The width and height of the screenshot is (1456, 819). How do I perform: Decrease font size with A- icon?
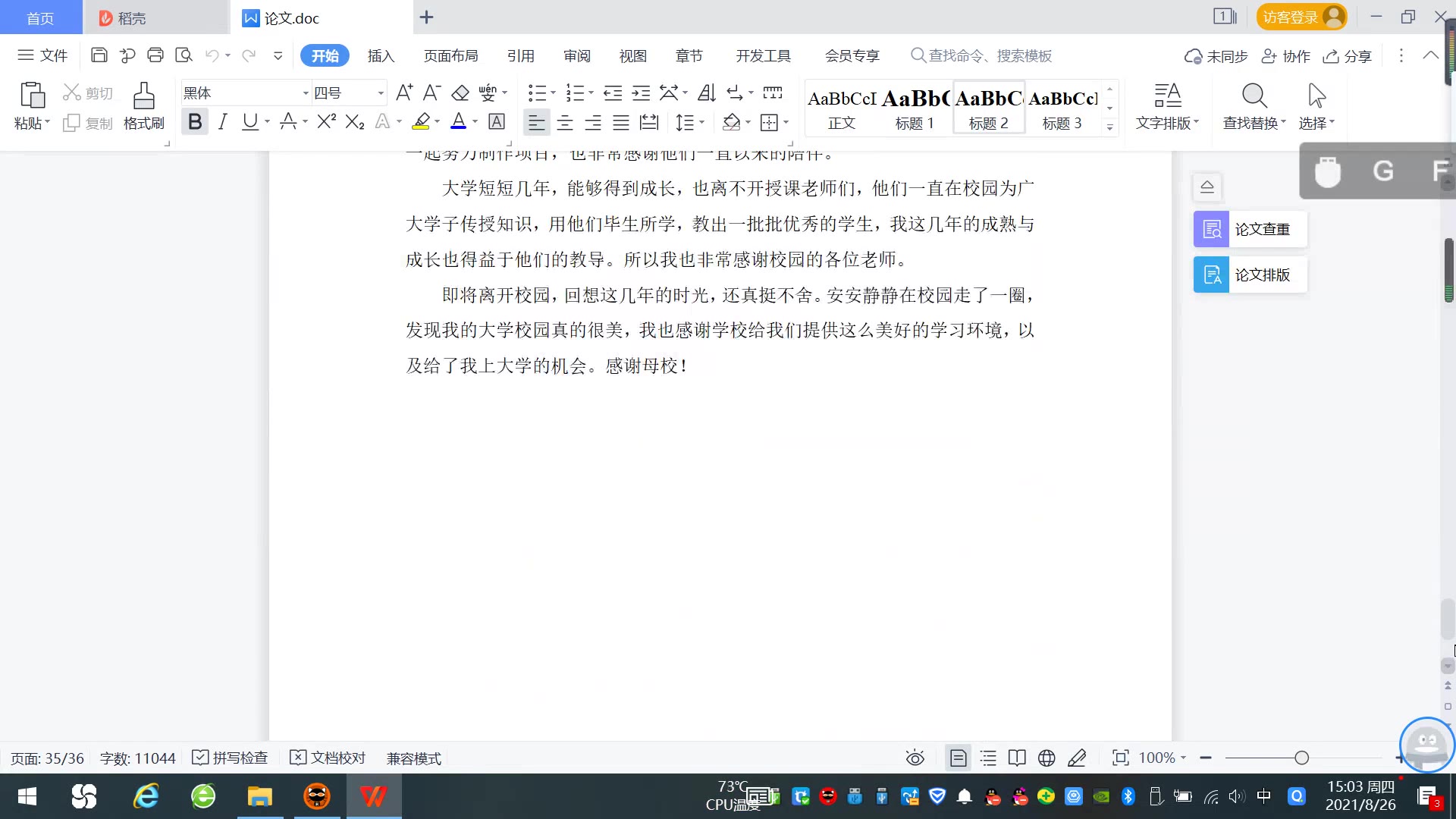click(x=432, y=93)
